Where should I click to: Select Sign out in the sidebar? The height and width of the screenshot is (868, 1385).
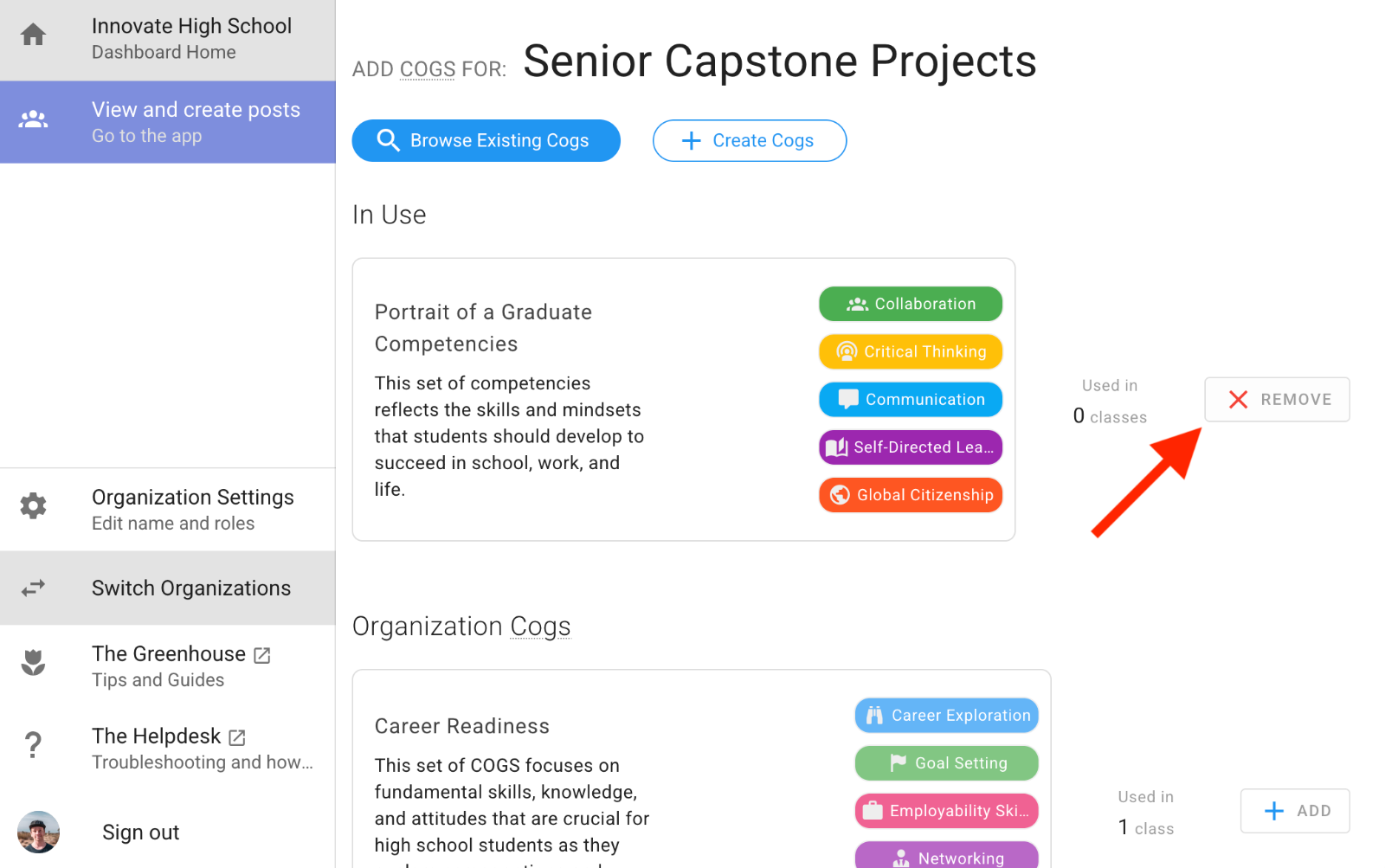140,833
